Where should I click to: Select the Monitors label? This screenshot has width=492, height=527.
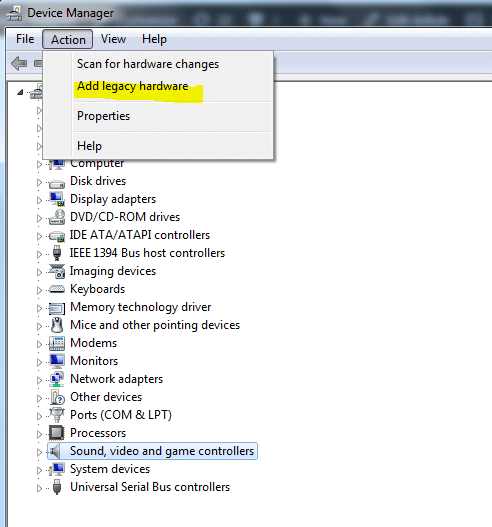coord(94,361)
